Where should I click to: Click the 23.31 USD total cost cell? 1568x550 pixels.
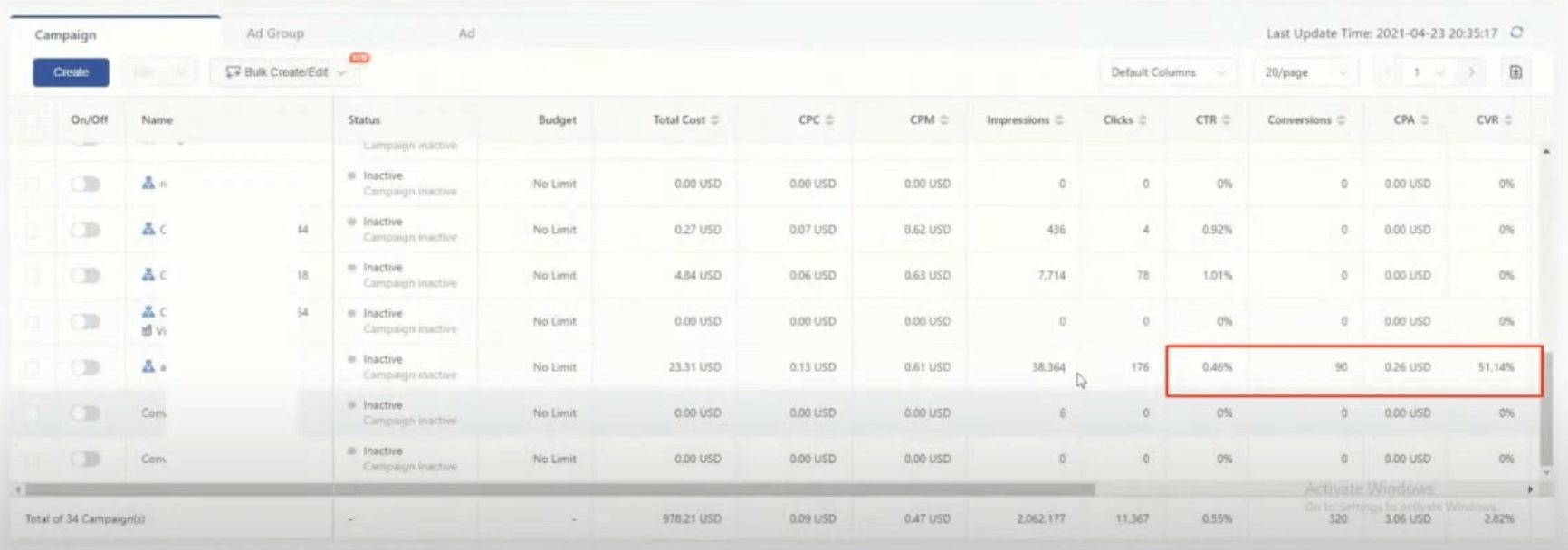(694, 367)
